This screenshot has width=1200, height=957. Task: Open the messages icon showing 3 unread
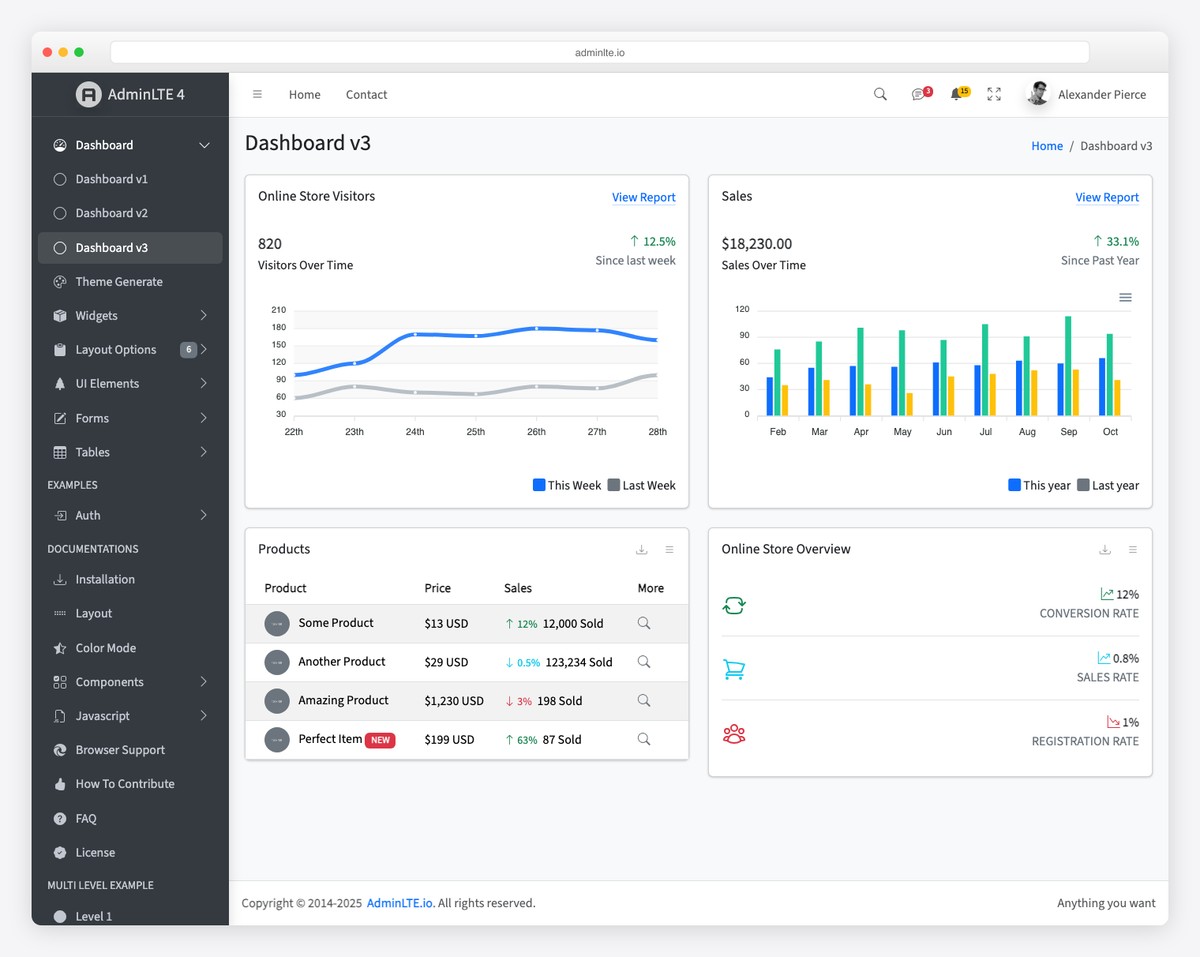click(x=919, y=94)
